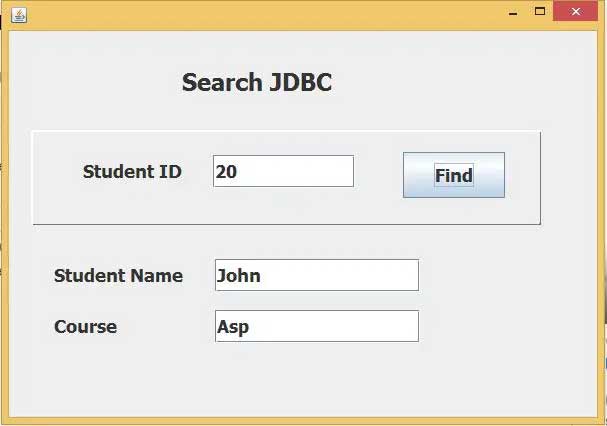Focus the Student Name text field

click(317, 275)
